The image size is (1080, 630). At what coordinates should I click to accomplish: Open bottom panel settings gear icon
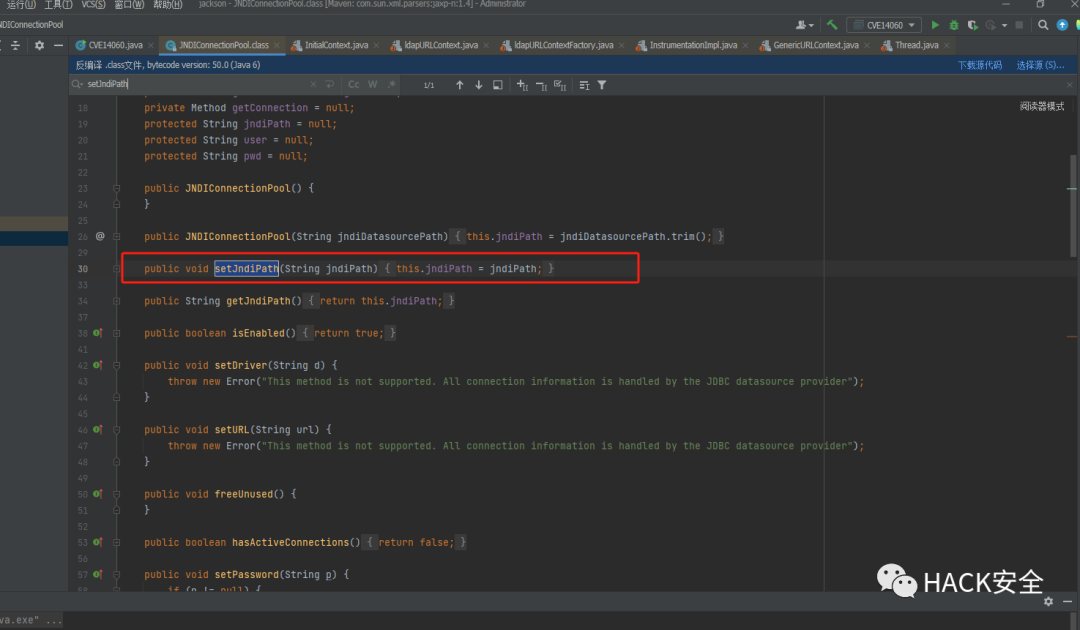point(1048,601)
